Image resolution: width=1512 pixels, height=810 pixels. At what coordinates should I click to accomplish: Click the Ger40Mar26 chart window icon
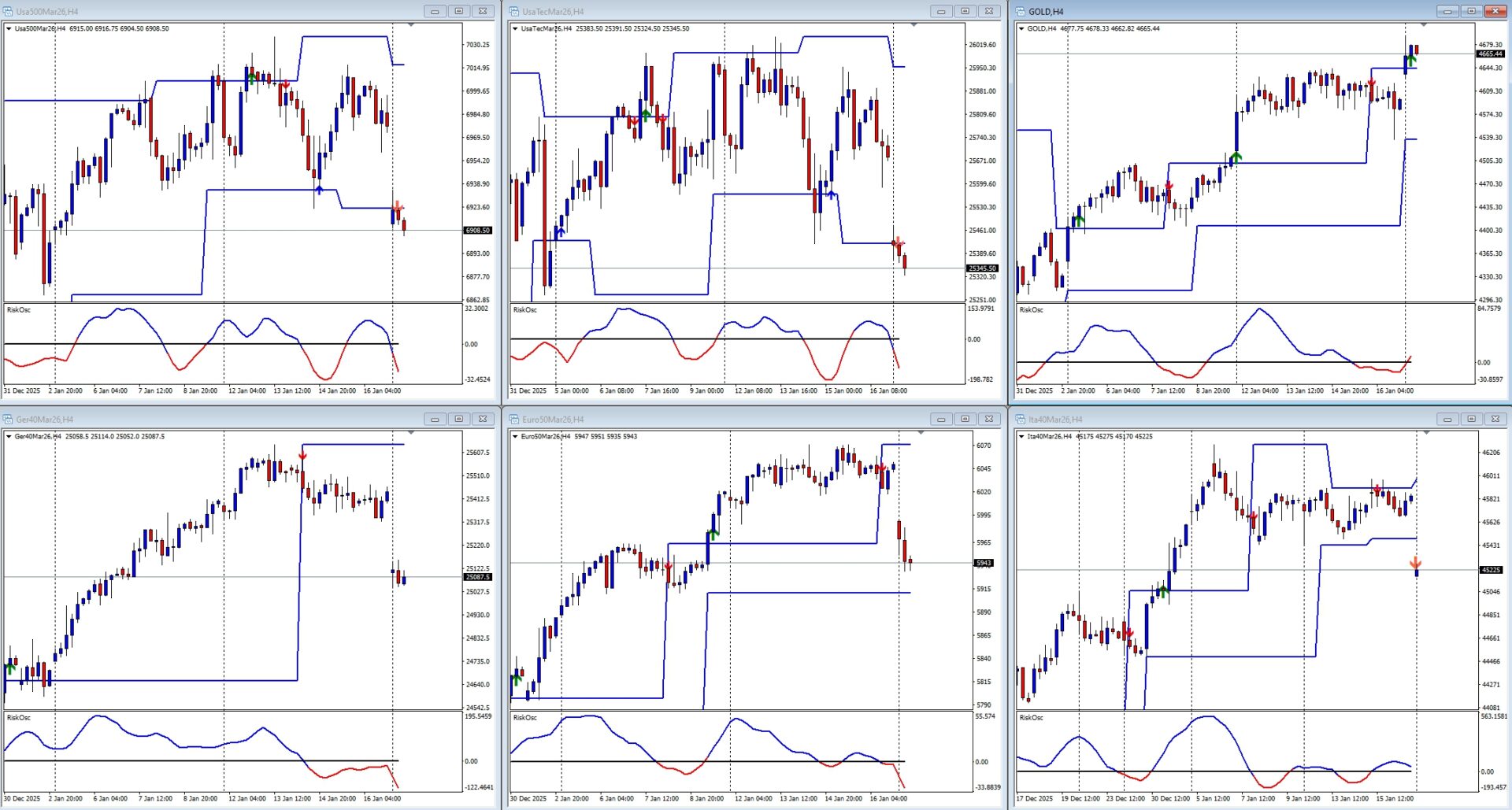[8, 420]
